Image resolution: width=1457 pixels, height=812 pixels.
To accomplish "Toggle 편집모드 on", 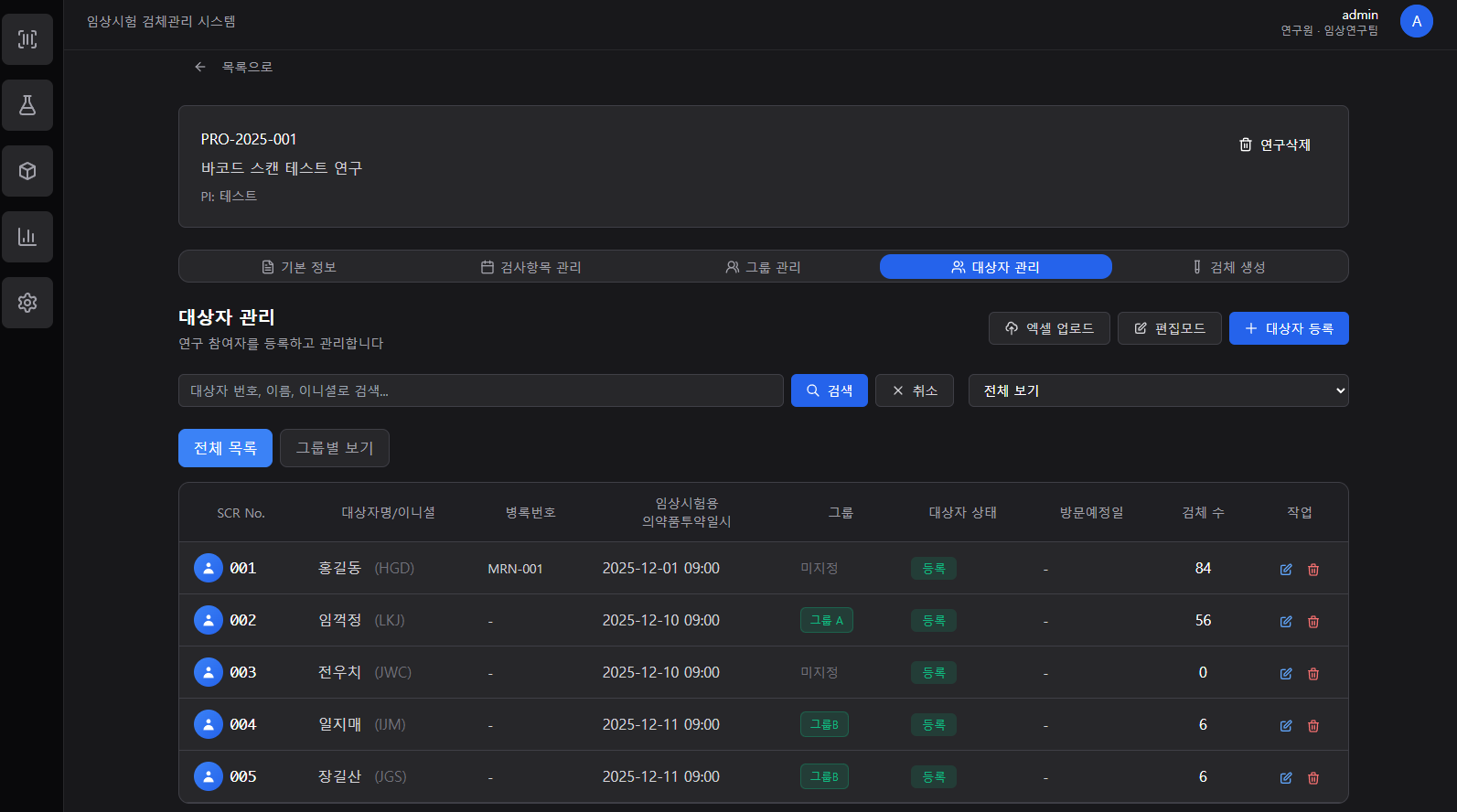I will point(1169,328).
